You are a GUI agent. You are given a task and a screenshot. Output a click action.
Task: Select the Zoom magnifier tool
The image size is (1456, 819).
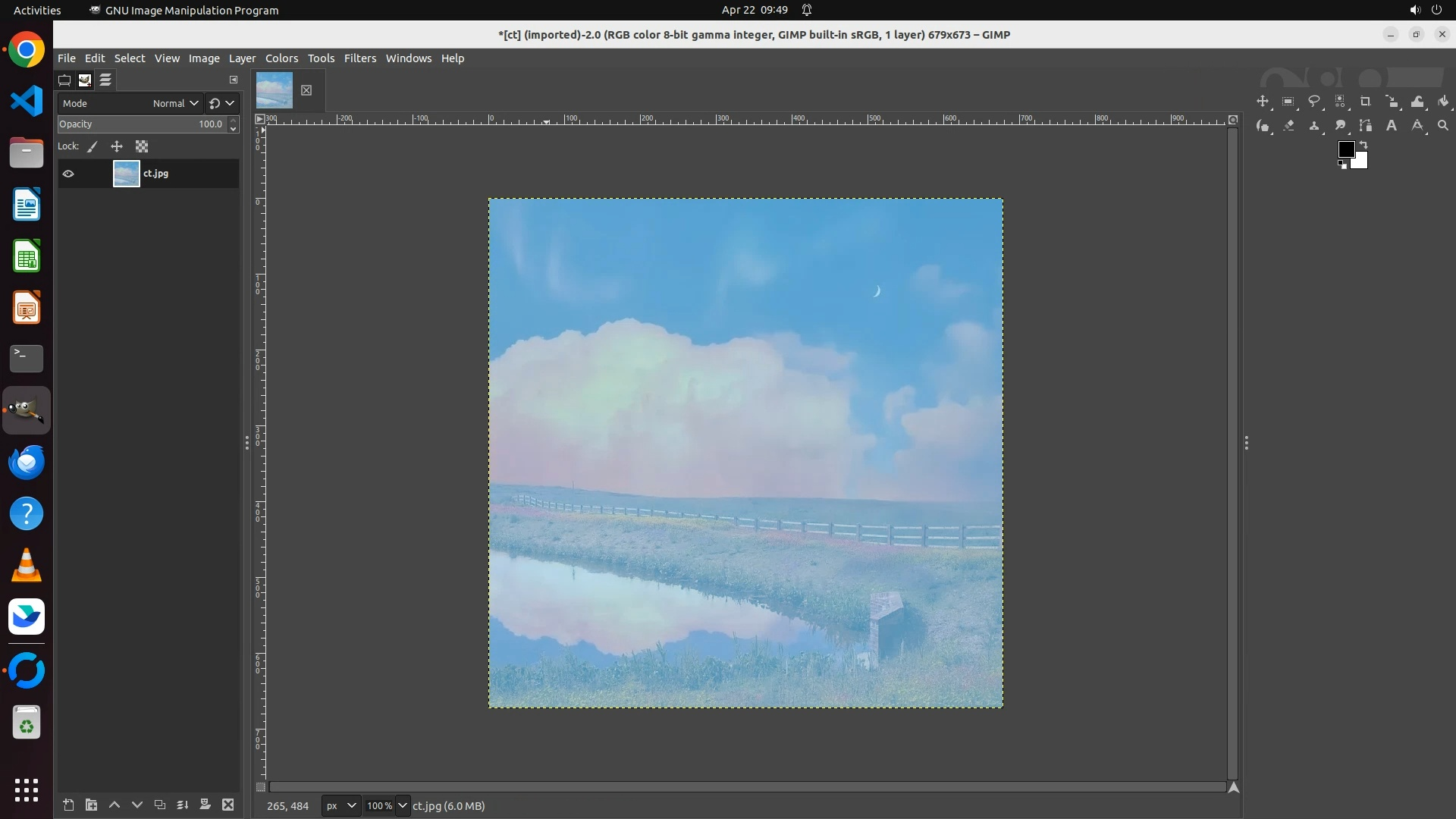(1443, 126)
